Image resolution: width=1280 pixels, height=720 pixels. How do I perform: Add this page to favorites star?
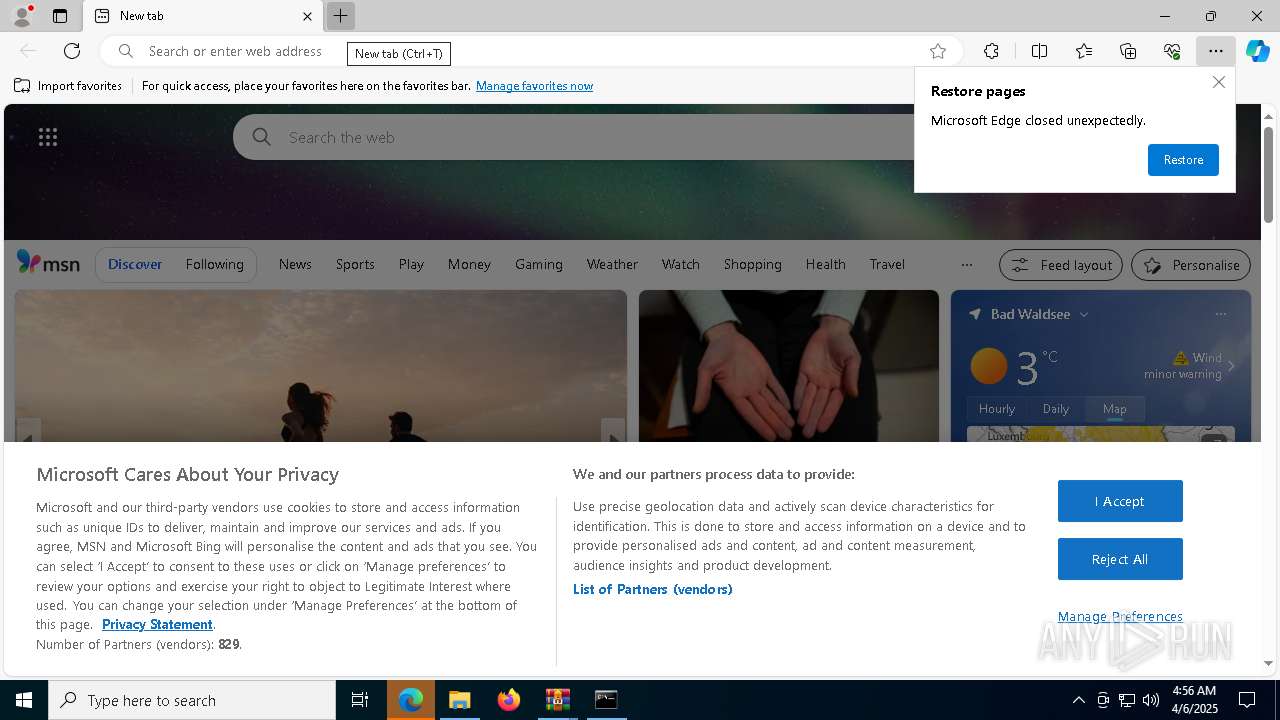click(x=937, y=51)
